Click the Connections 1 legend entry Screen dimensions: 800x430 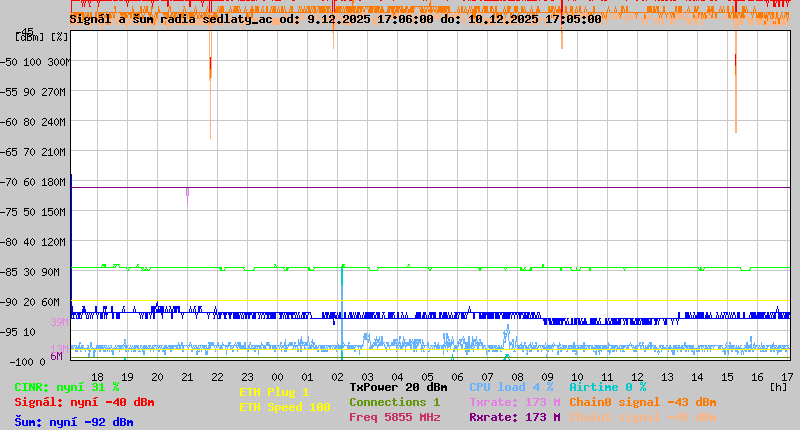click(x=394, y=402)
